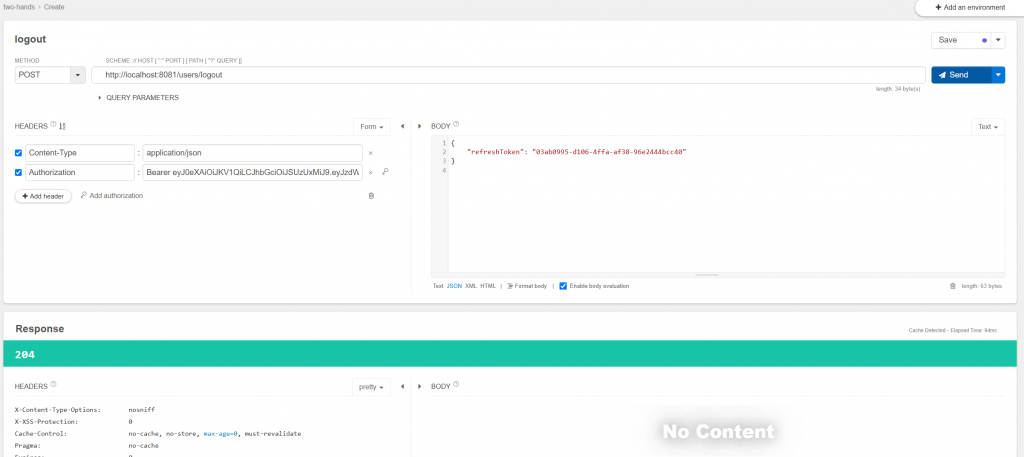Viewport: 1024px width, 457px height.
Task: Delete all headers with the headers trash icon
Action: pos(371,196)
